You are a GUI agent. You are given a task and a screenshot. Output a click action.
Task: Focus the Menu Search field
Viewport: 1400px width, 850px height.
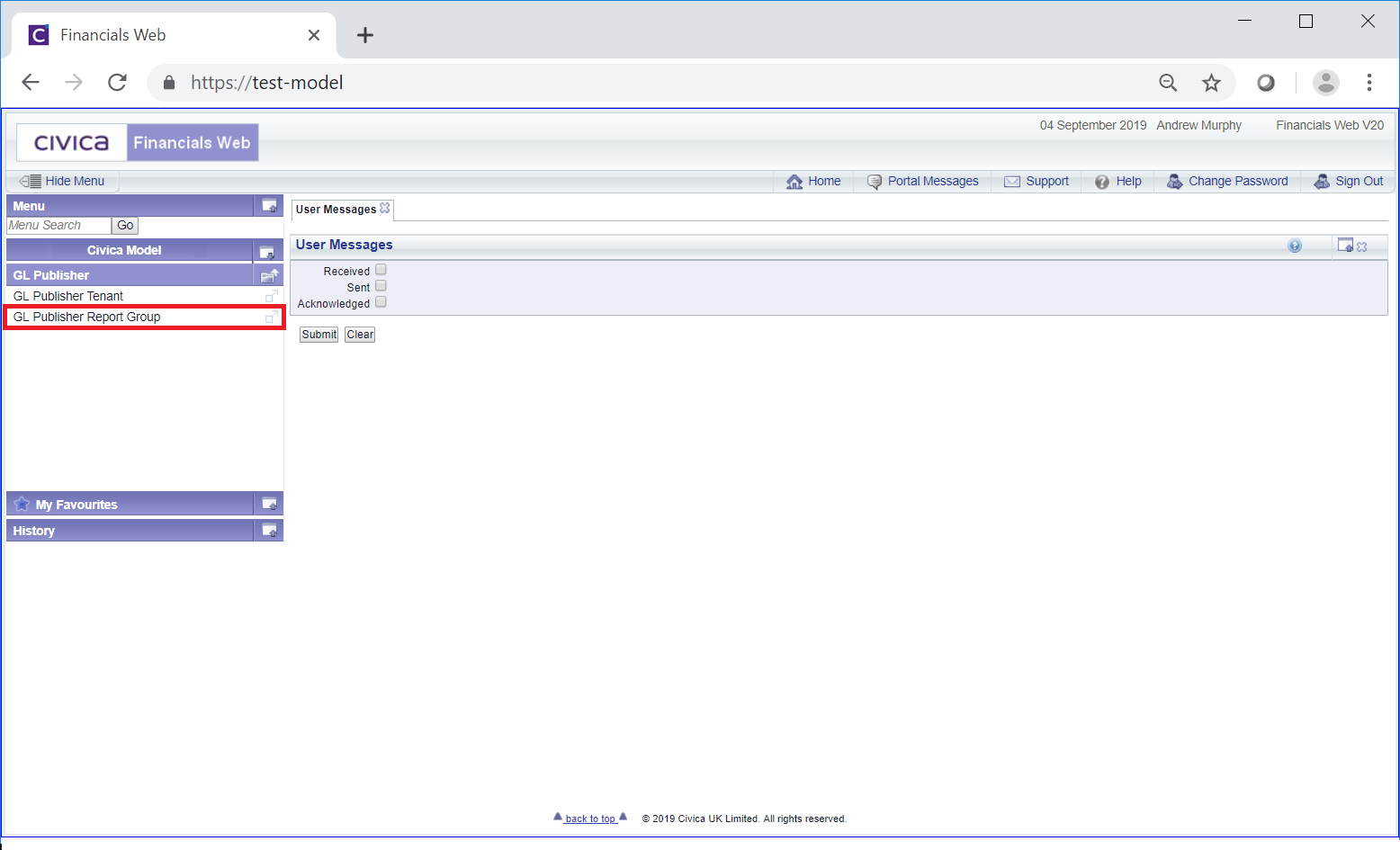(58, 226)
